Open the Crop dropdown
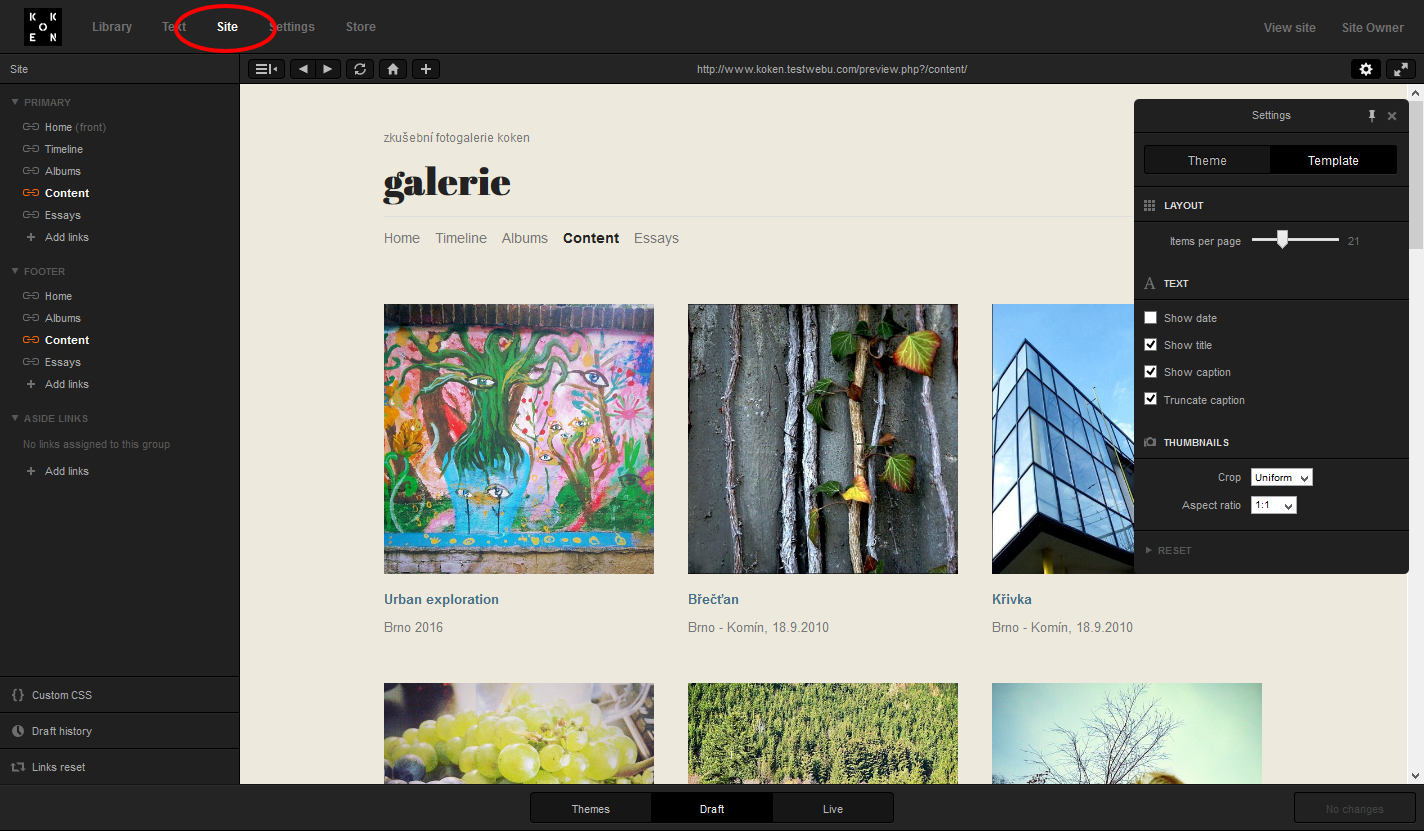 (x=1282, y=478)
